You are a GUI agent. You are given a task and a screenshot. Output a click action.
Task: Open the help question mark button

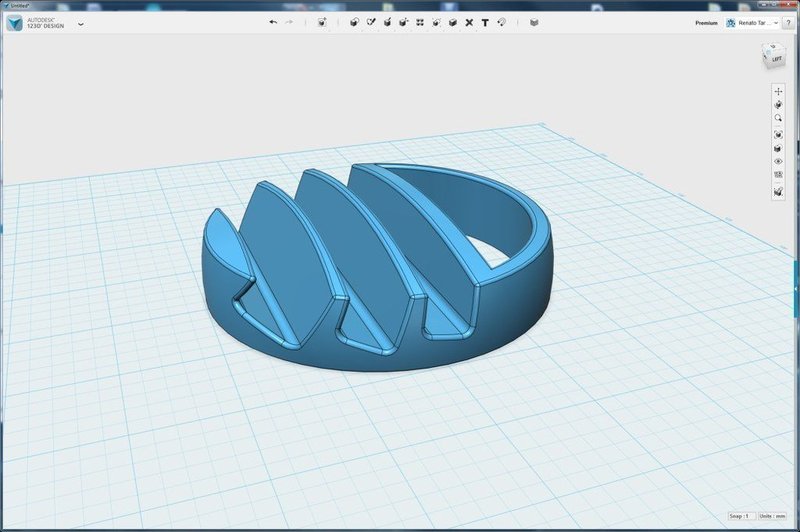coord(789,23)
